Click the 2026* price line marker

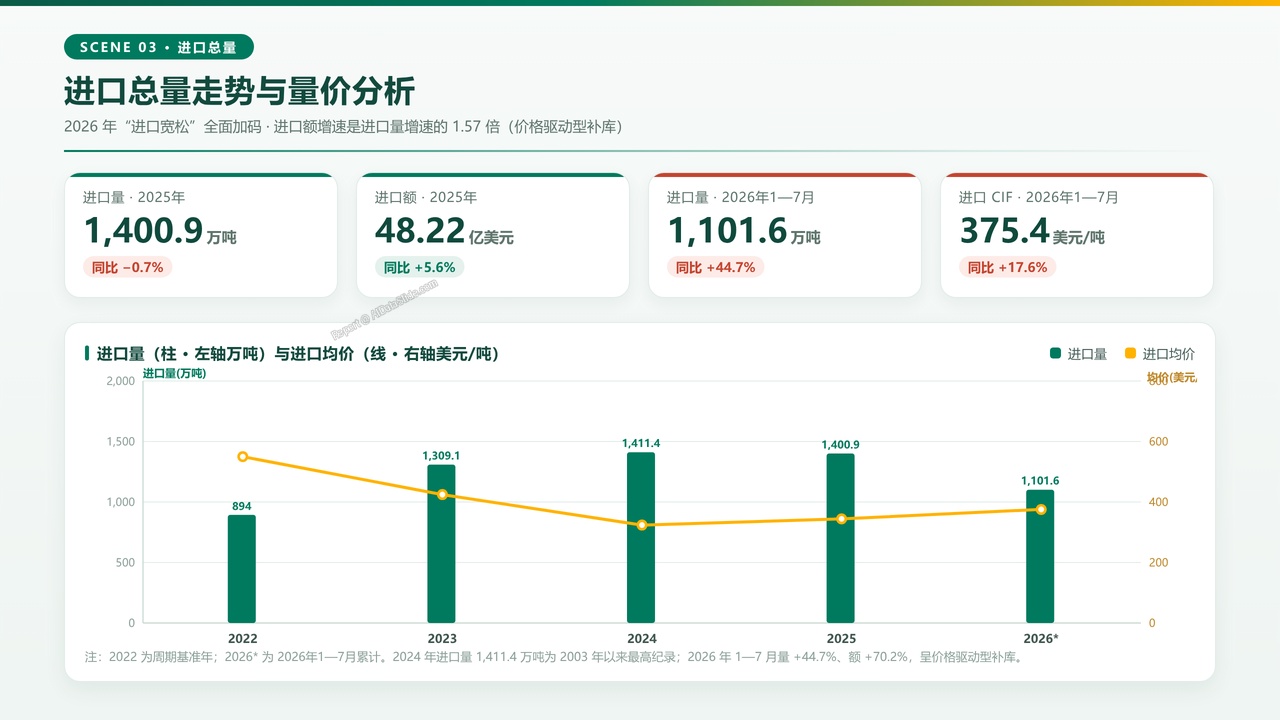(1041, 510)
